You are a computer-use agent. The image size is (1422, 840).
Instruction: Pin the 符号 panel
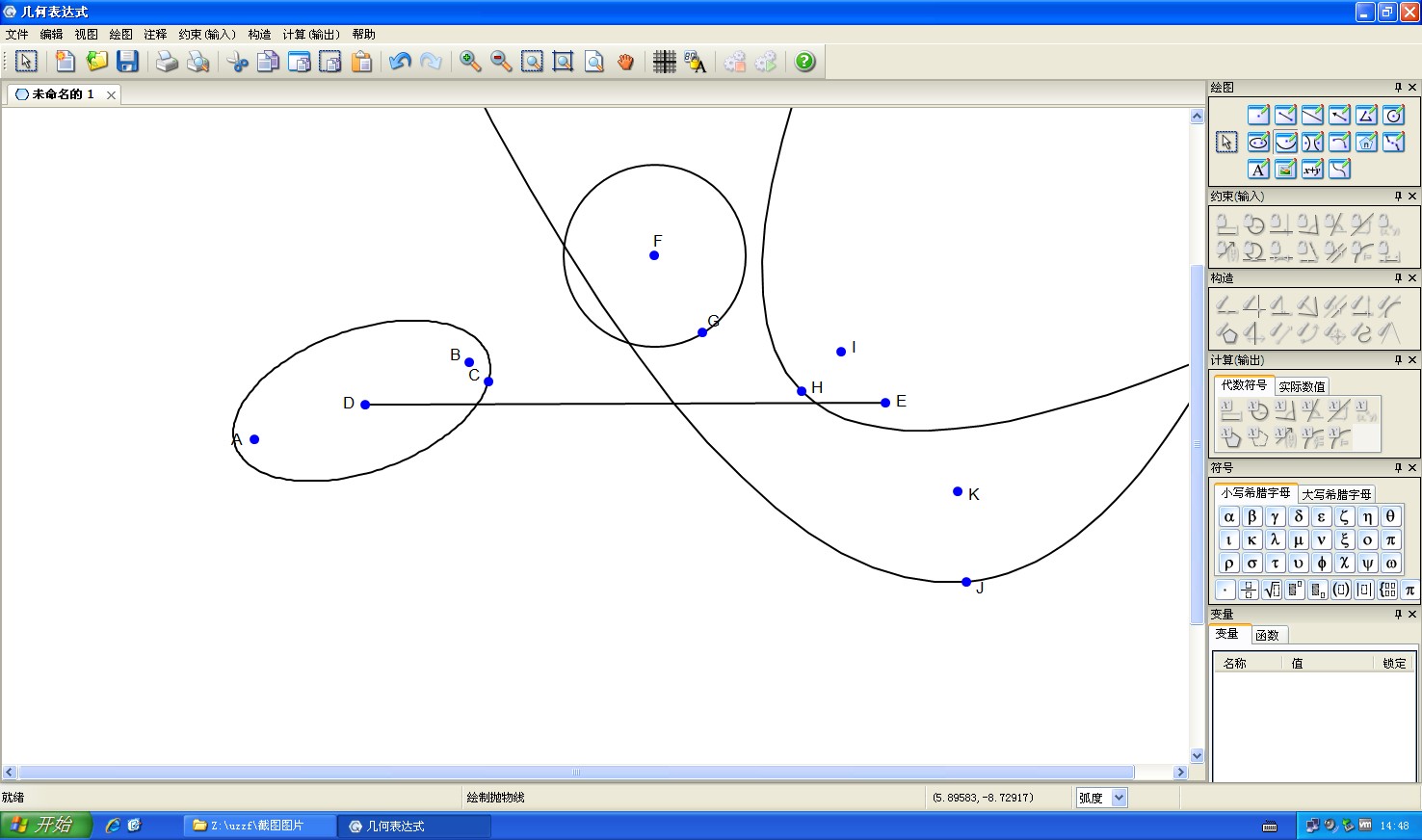(x=1398, y=468)
